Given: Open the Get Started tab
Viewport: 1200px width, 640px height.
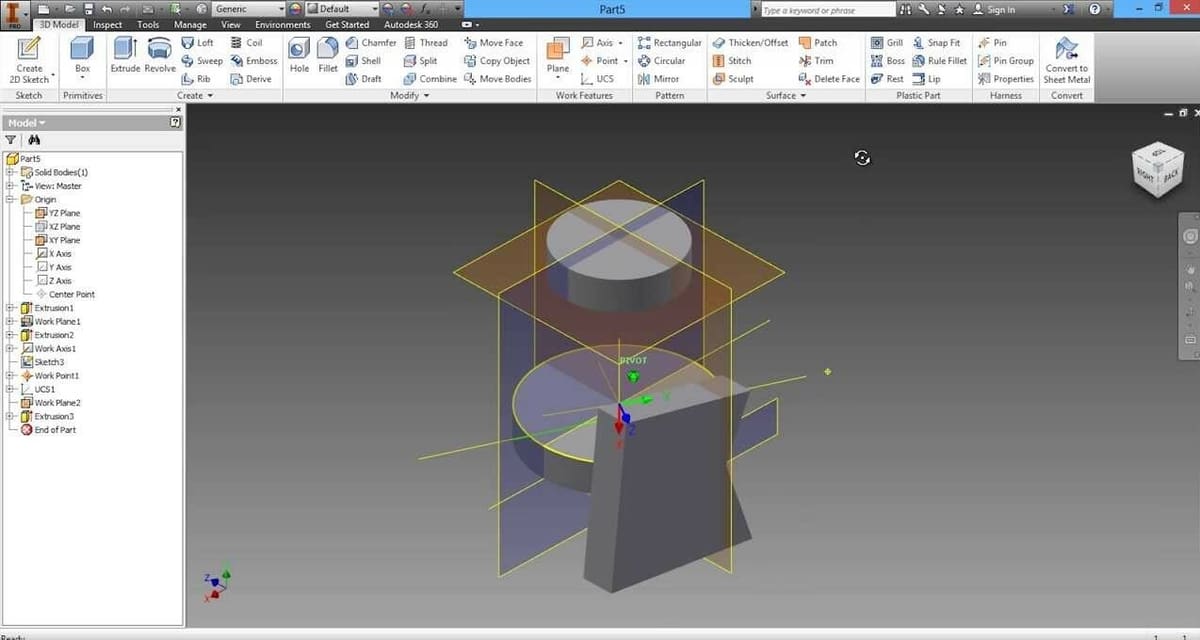Looking at the screenshot, I should point(348,24).
